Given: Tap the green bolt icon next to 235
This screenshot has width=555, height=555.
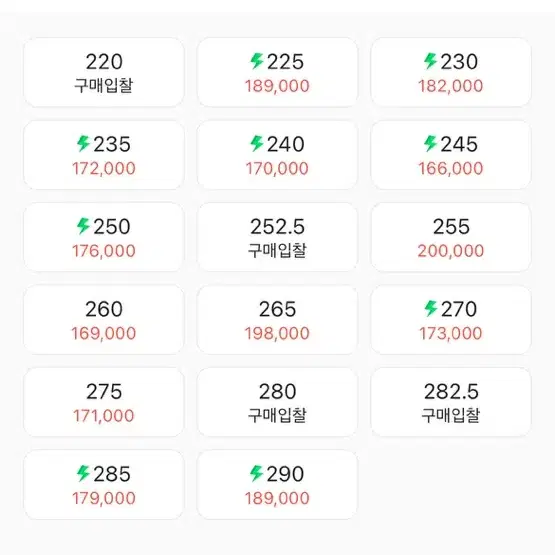Looking at the screenshot, I should 84,143.
